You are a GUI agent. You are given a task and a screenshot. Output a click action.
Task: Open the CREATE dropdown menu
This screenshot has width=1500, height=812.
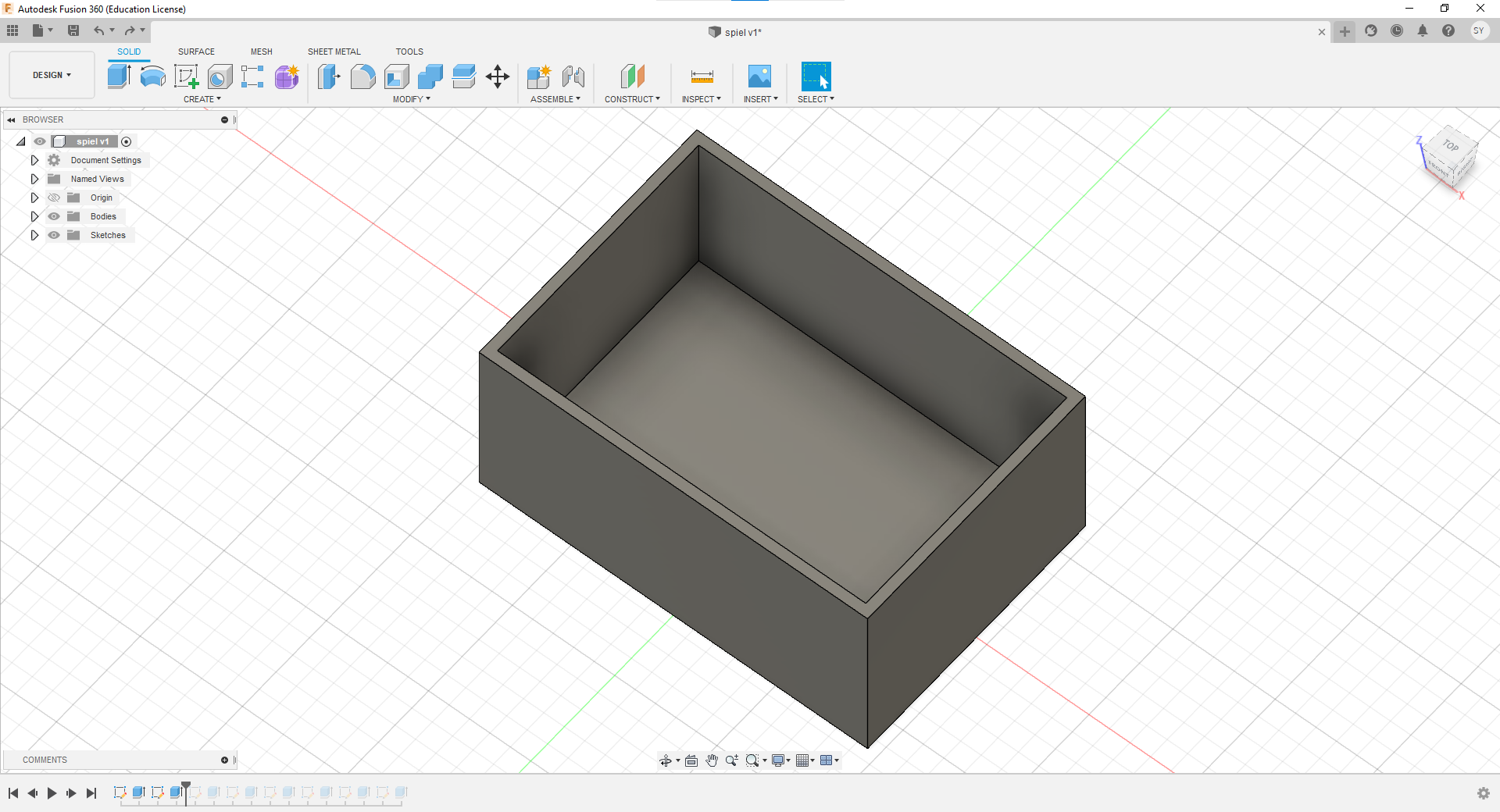coord(202,99)
